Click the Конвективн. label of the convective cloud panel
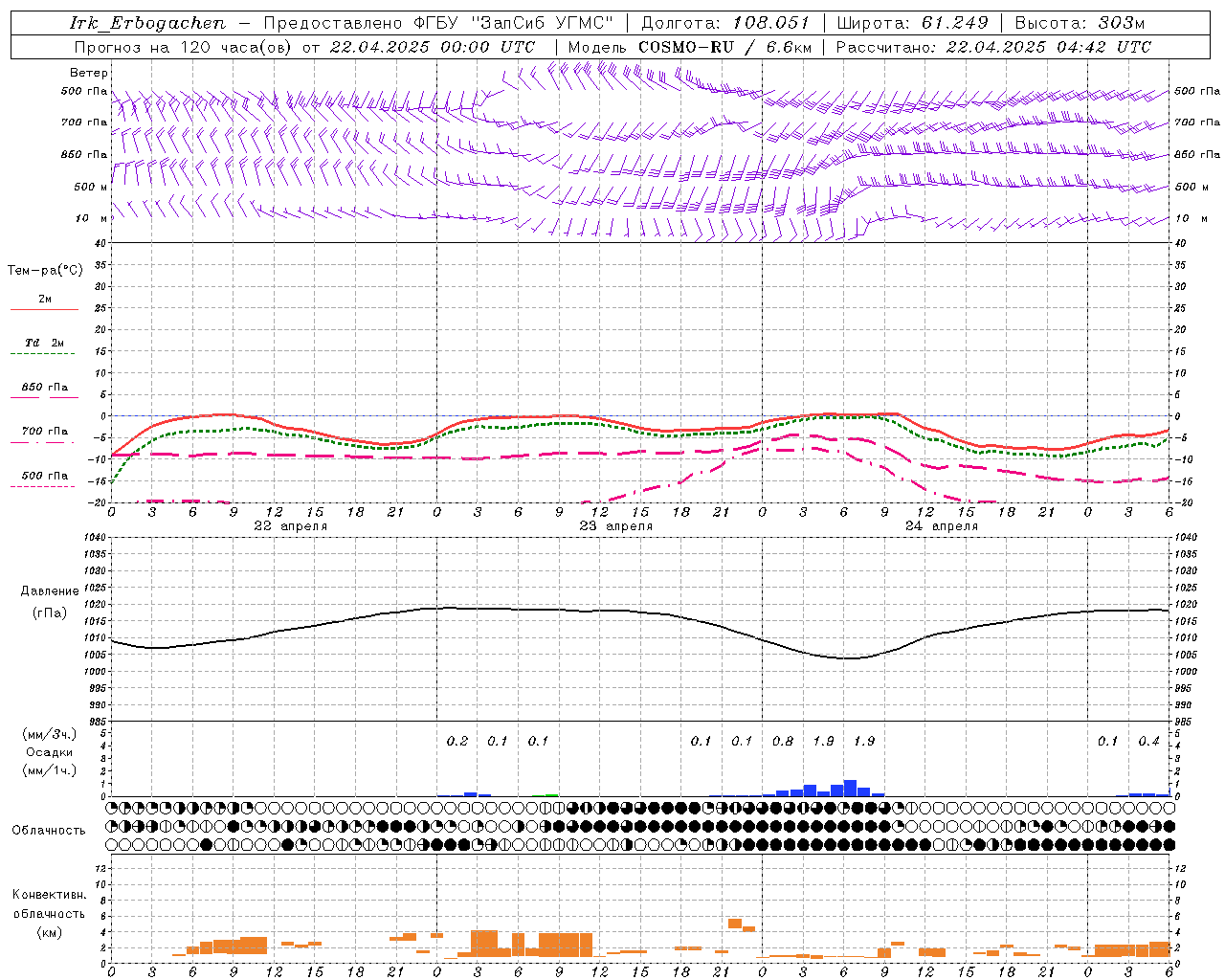 click(49, 895)
